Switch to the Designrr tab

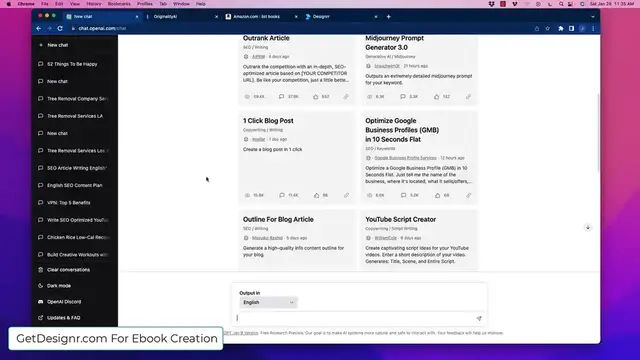[341, 17]
